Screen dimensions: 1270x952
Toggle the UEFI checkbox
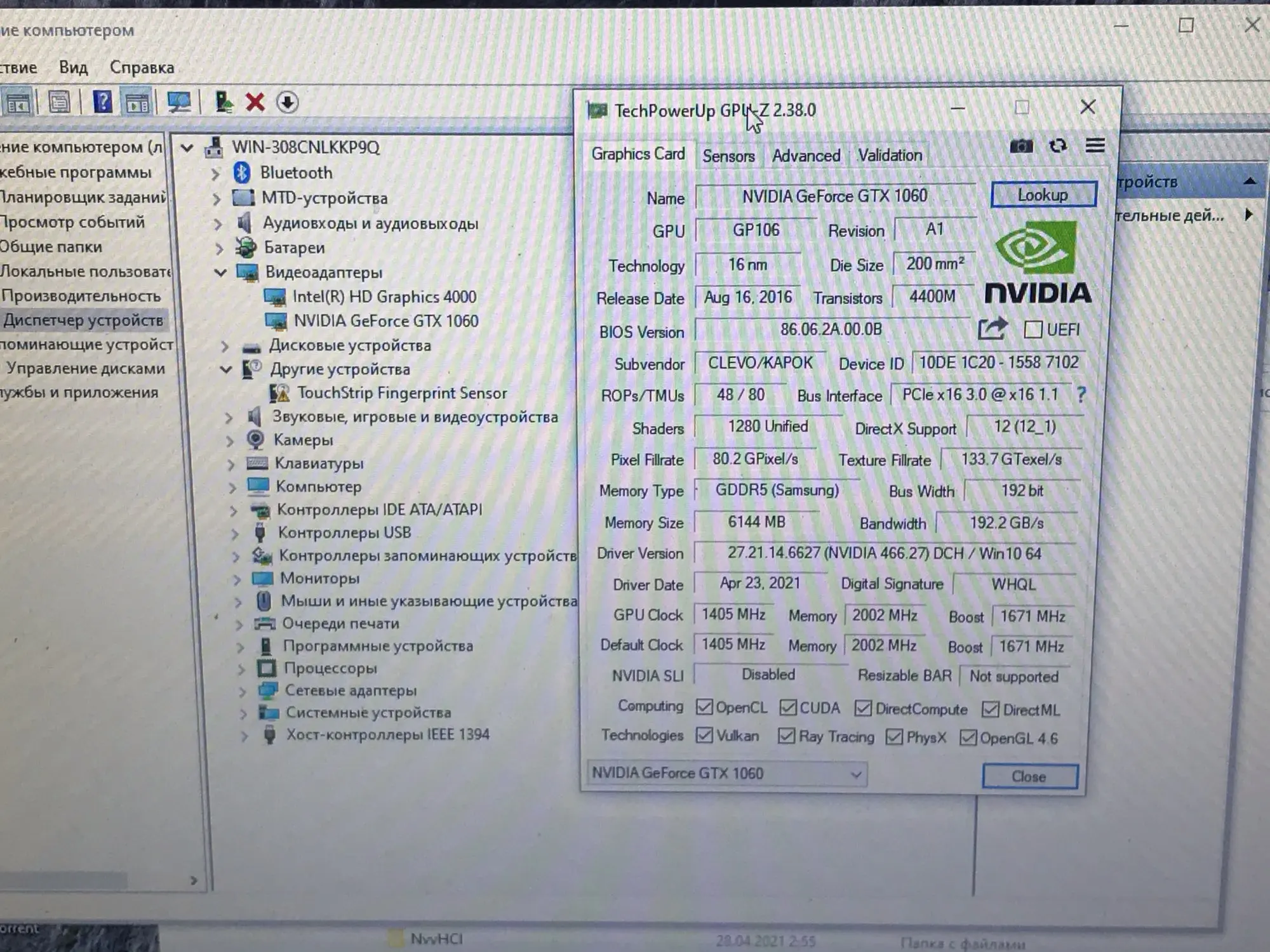pyautogui.click(x=1033, y=329)
